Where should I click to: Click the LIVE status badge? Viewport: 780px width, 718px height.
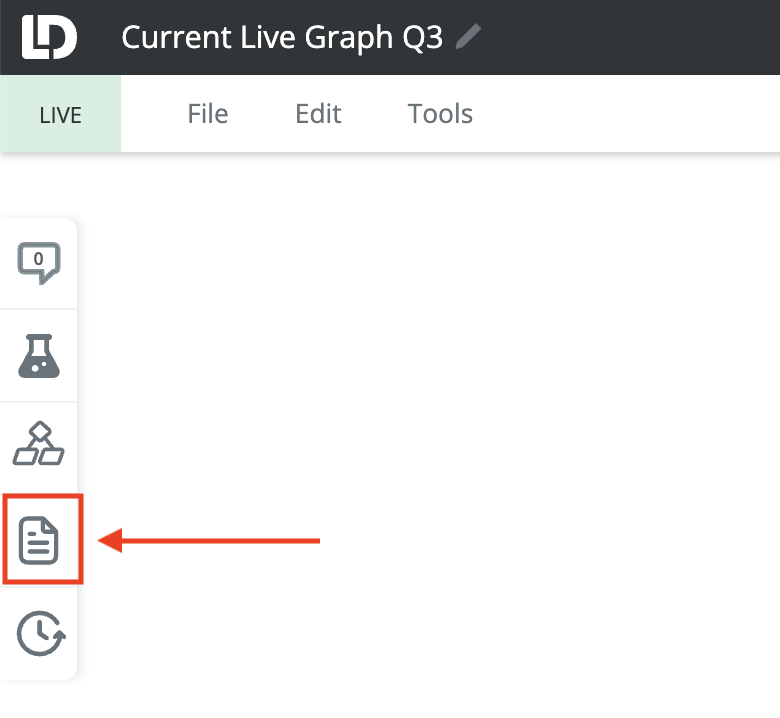tap(60, 115)
